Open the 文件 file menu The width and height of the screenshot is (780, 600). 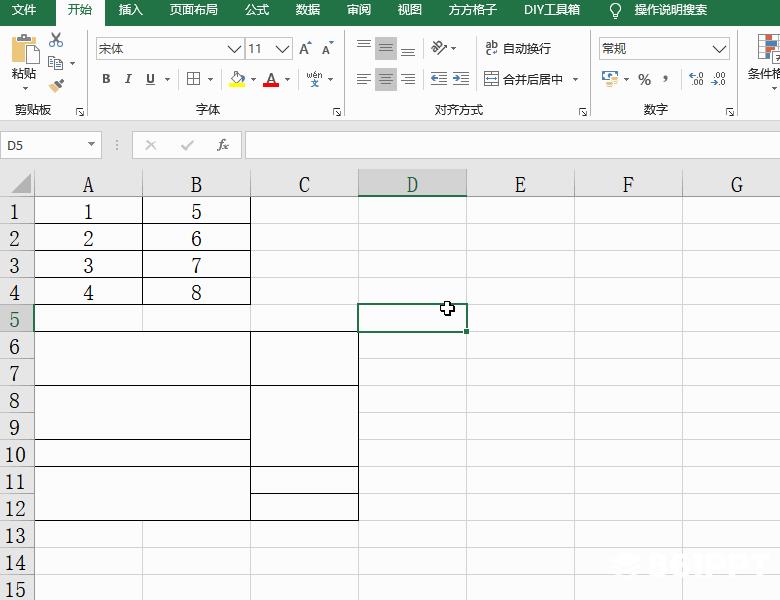click(23, 10)
